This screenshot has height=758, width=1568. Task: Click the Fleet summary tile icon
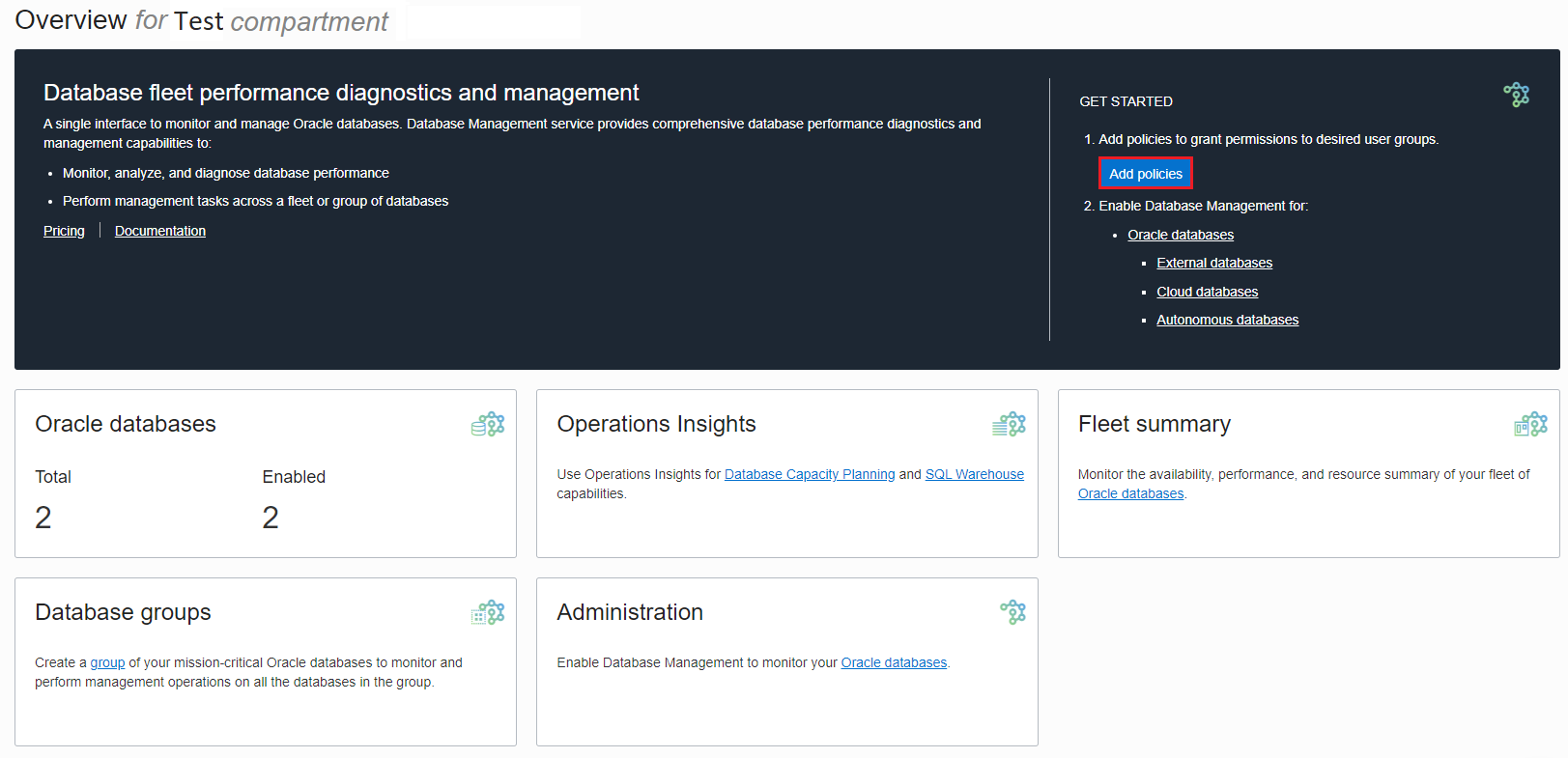pyautogui.click(x=1530, y=424)
